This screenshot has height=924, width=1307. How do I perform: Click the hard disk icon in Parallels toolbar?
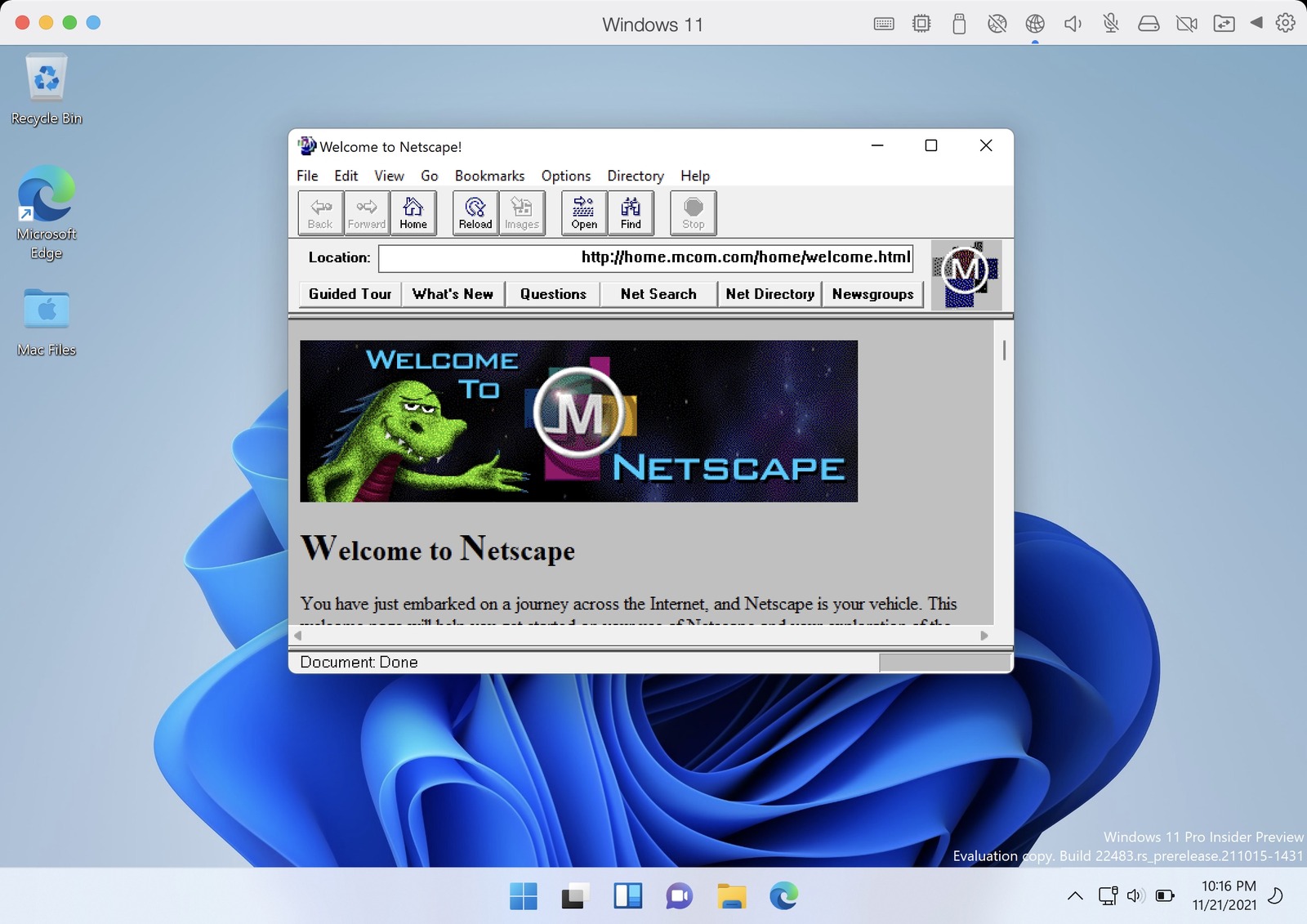(1149, 24)
